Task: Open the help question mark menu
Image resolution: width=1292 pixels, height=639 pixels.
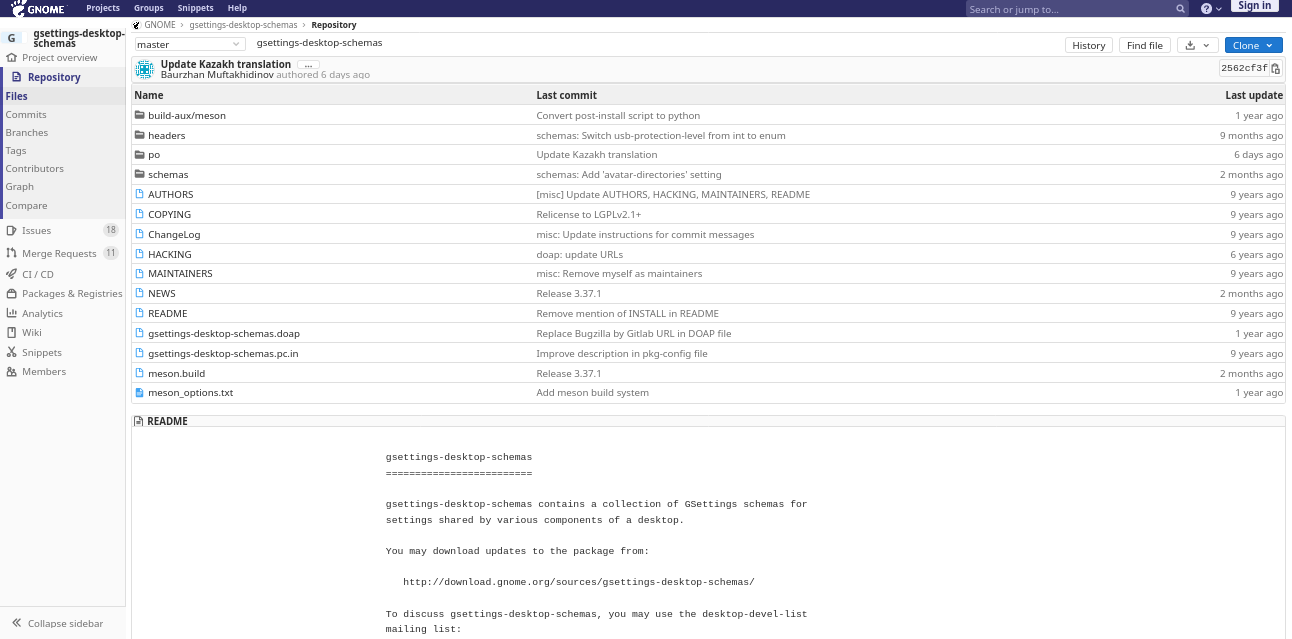Action: point(1211,8)
